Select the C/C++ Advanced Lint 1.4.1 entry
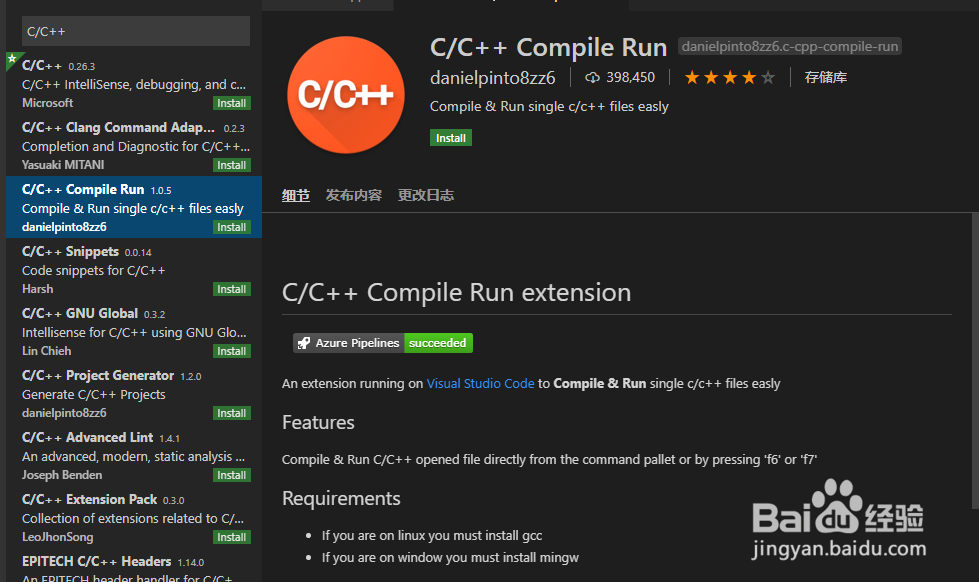 point(134,455)
